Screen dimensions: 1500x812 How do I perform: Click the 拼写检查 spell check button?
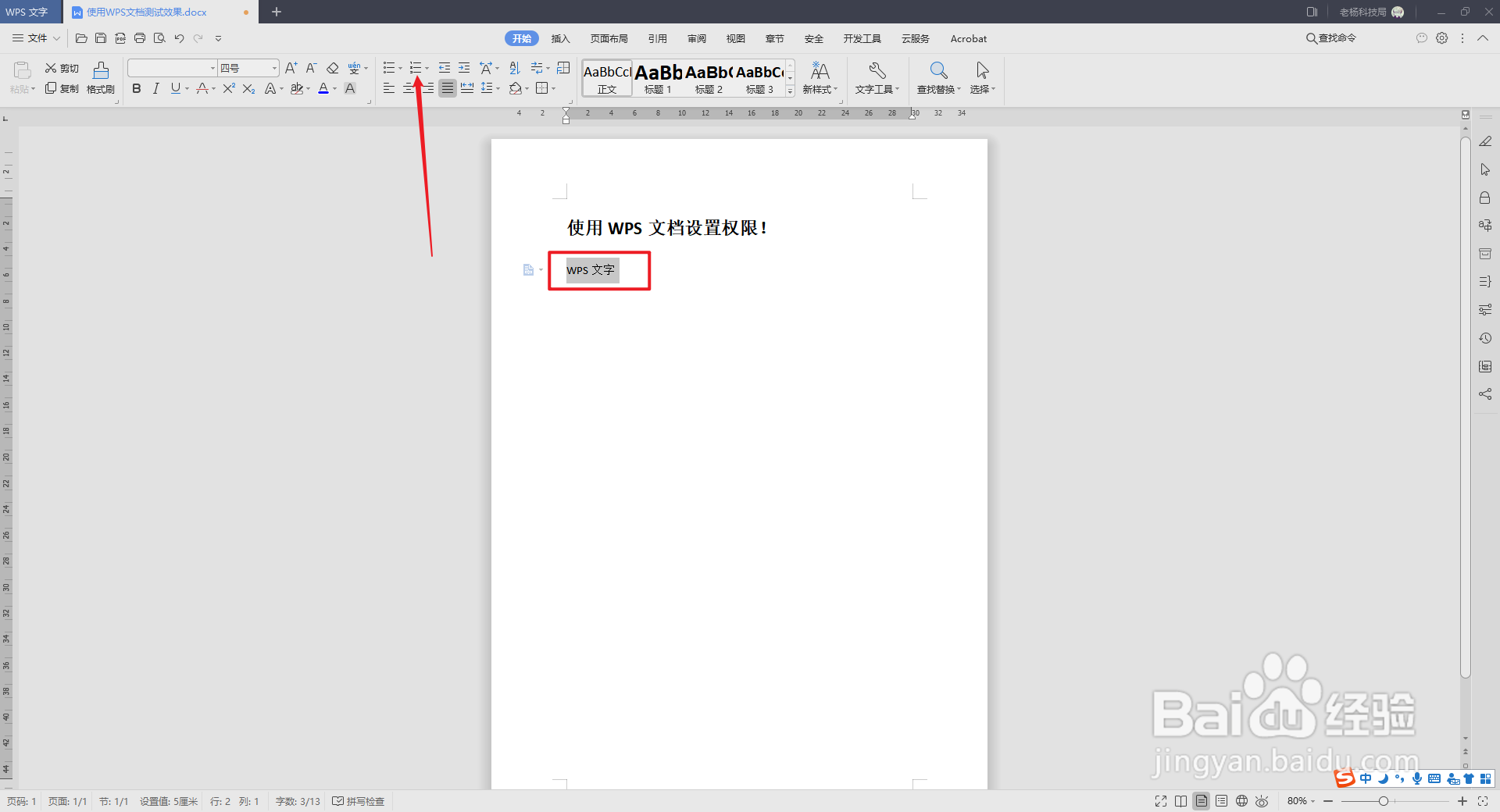(359, 801)
